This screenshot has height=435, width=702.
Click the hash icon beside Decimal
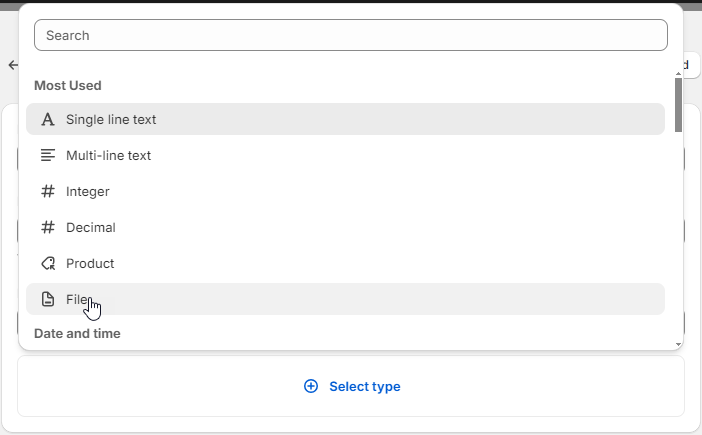[x=48, y=227]
